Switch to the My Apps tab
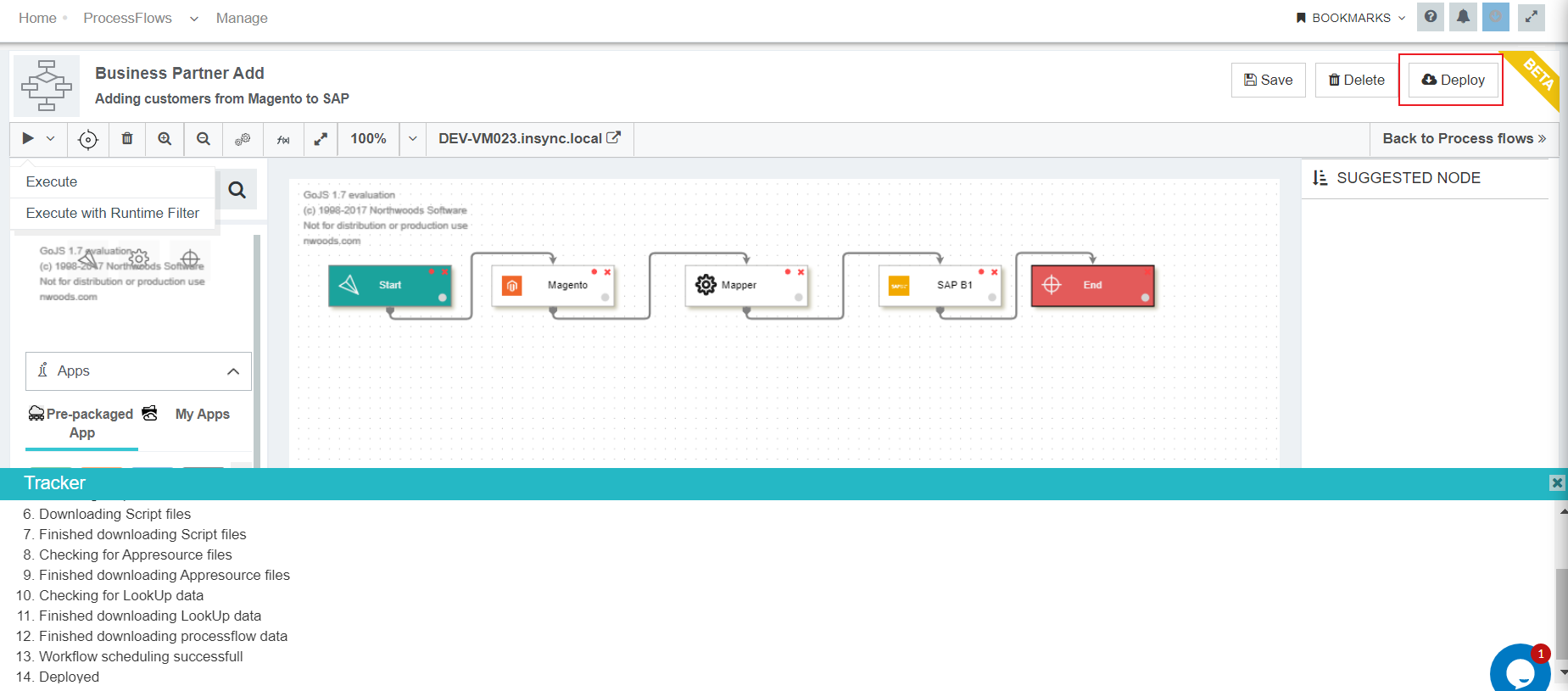Screen dimensions: 1568x691 point(202,414)
